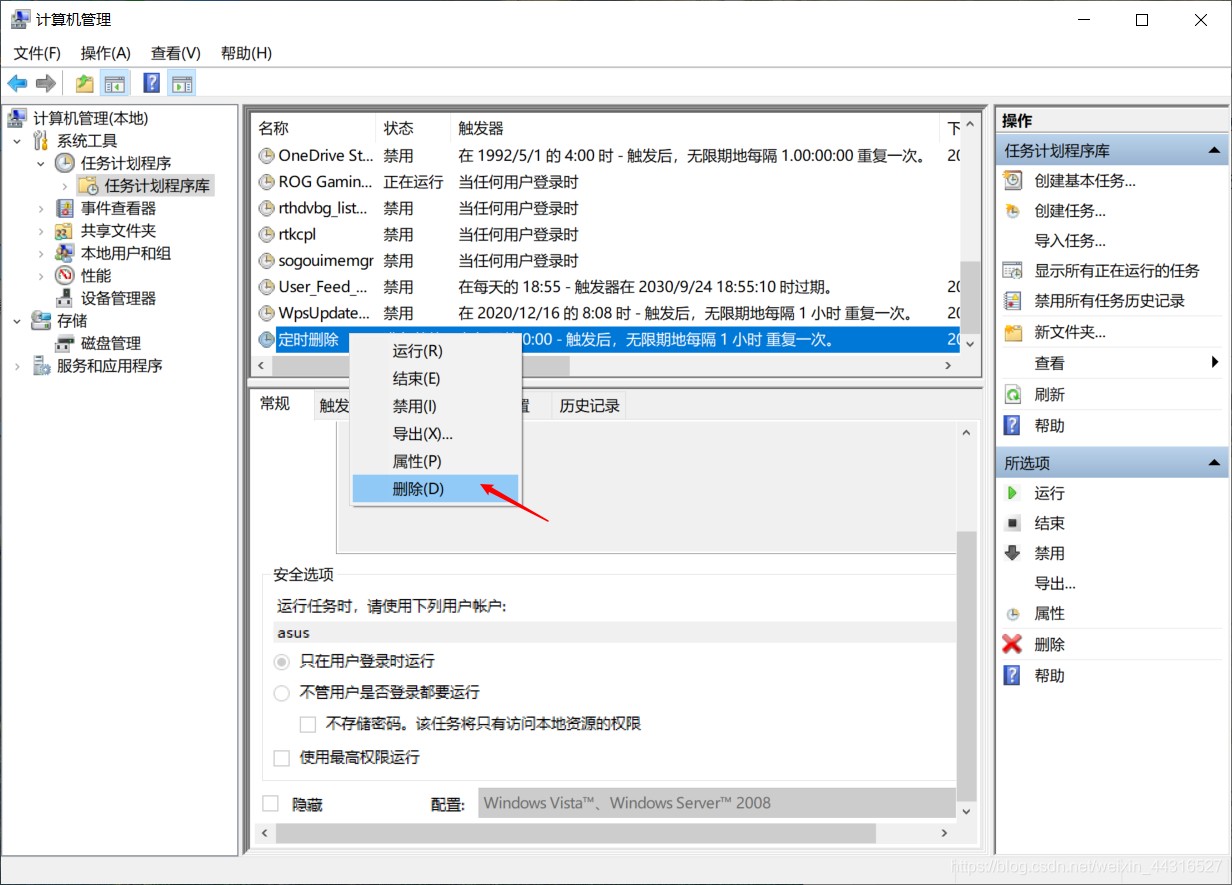Viewport: 1232px width, 885px height.
Task: Choose 结束(E) in the context menu
Action: (x=435, y=379)
